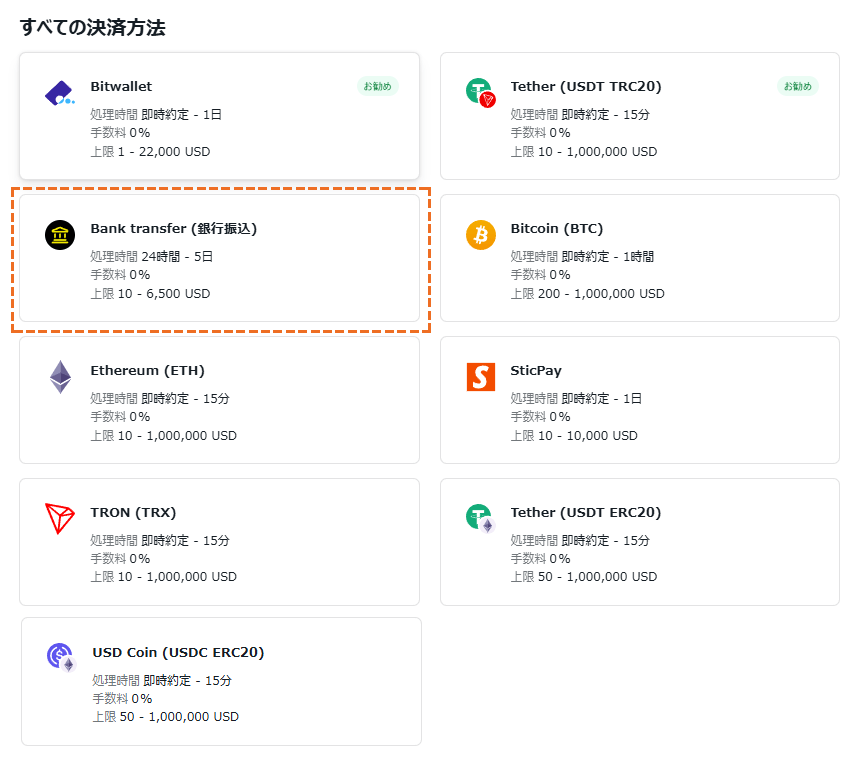The image size is (867, 768).
Task: Click Bitcoin processing time 即時約定 - 1時間
Action: 582,257
